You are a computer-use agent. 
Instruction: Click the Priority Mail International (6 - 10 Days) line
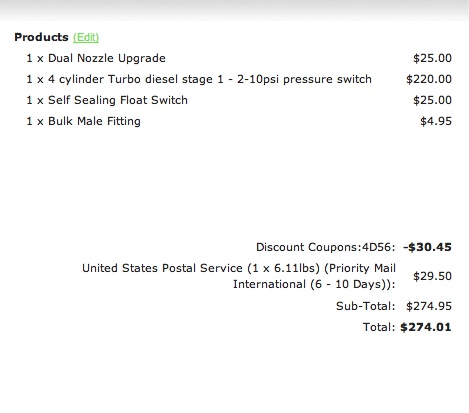pos(314,284)
